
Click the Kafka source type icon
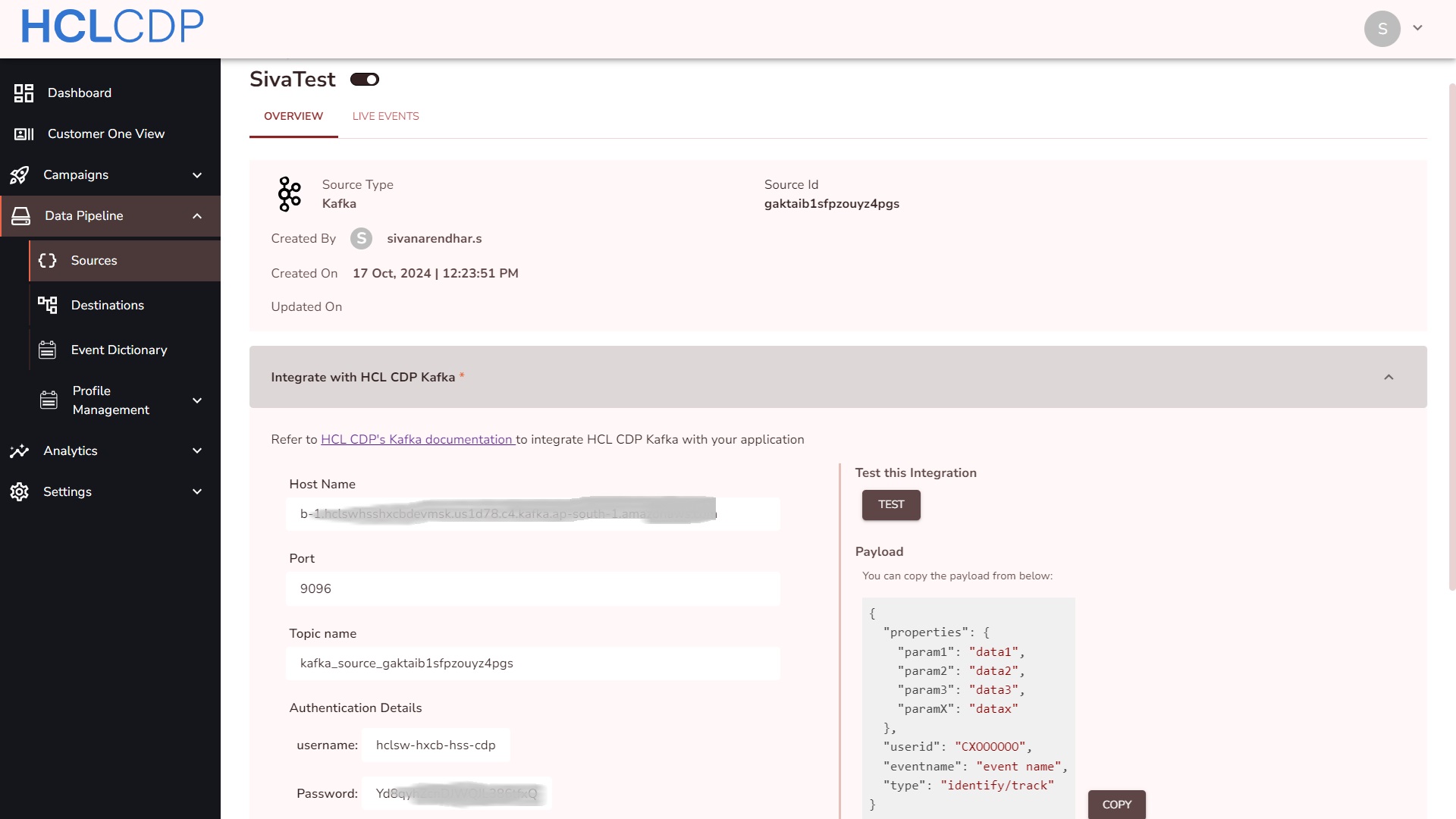(289, 194)
